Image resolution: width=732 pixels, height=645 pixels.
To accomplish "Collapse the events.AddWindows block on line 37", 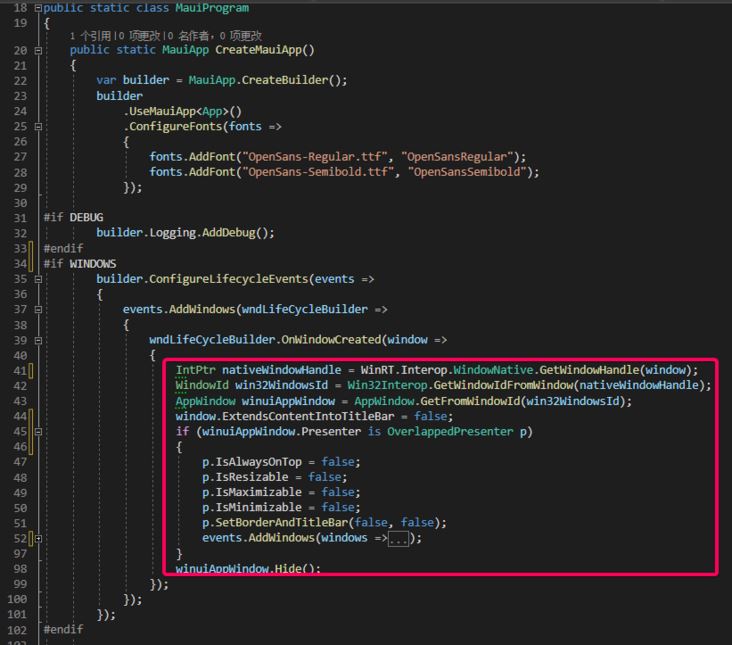I will pyautogui.click(x=38, y=310).
